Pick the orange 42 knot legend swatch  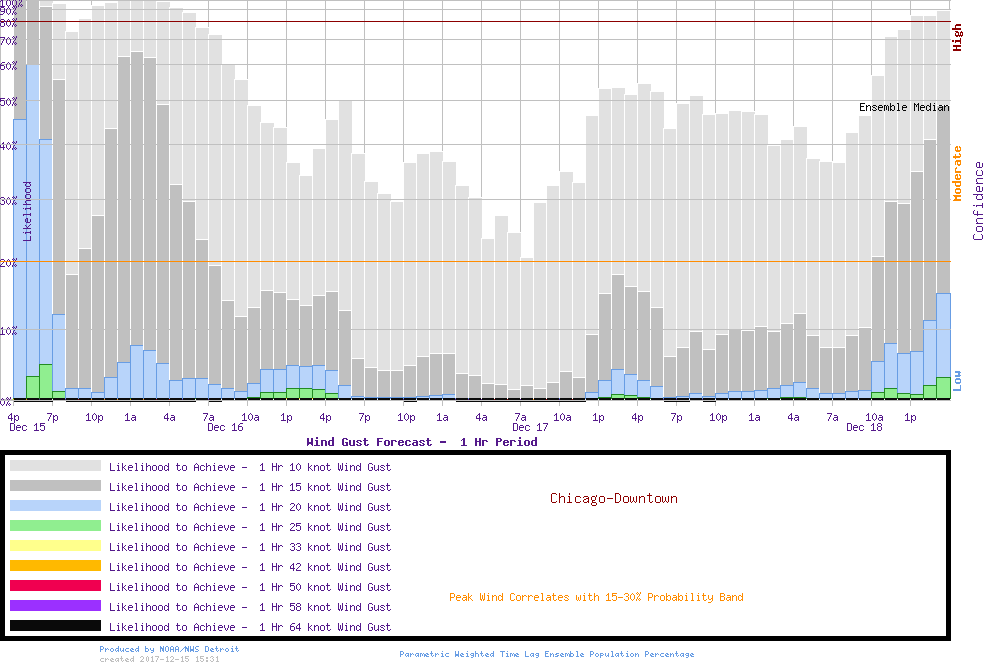55,566
